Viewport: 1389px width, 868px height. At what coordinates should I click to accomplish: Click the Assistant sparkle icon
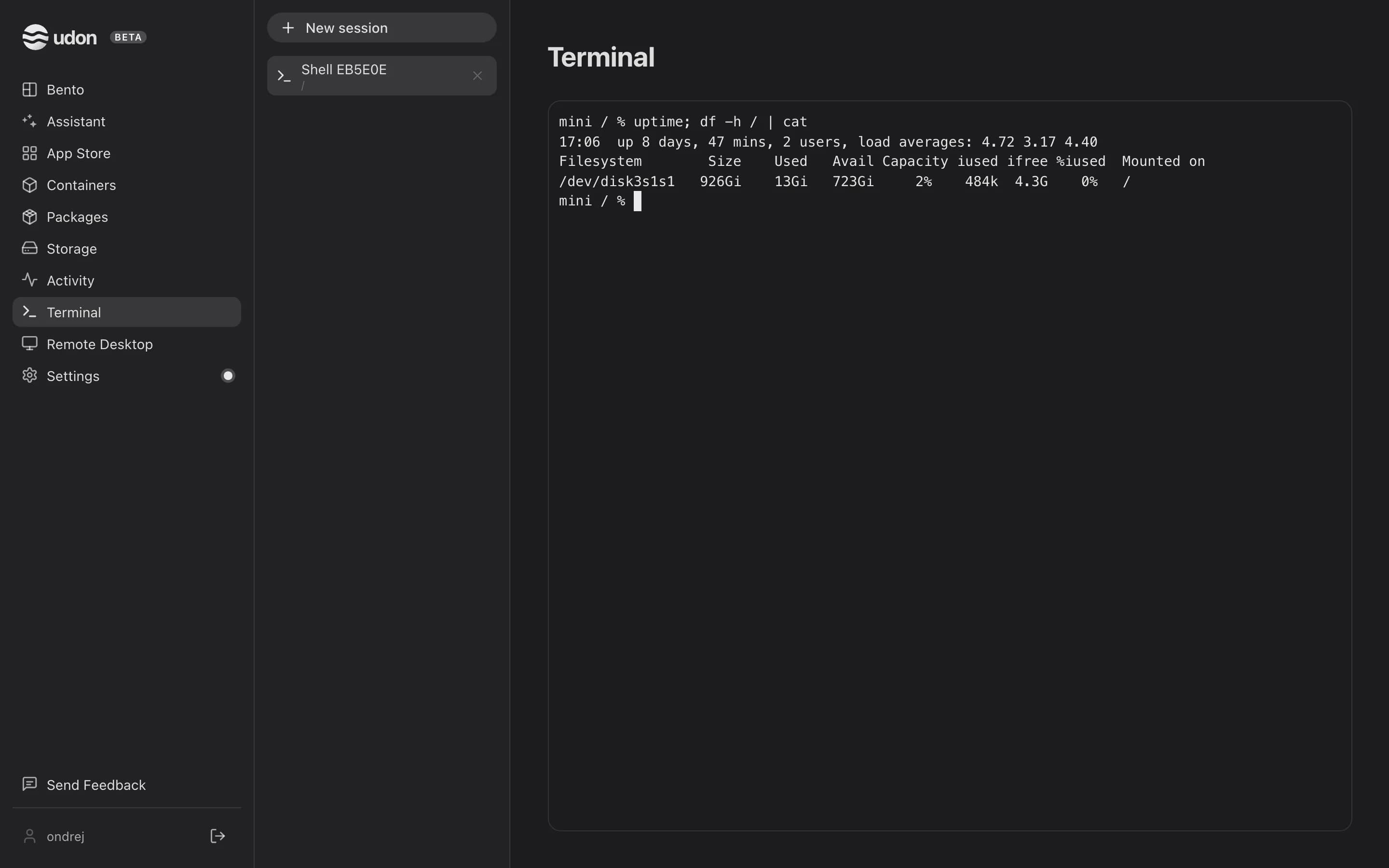click(x=29, y=121)
